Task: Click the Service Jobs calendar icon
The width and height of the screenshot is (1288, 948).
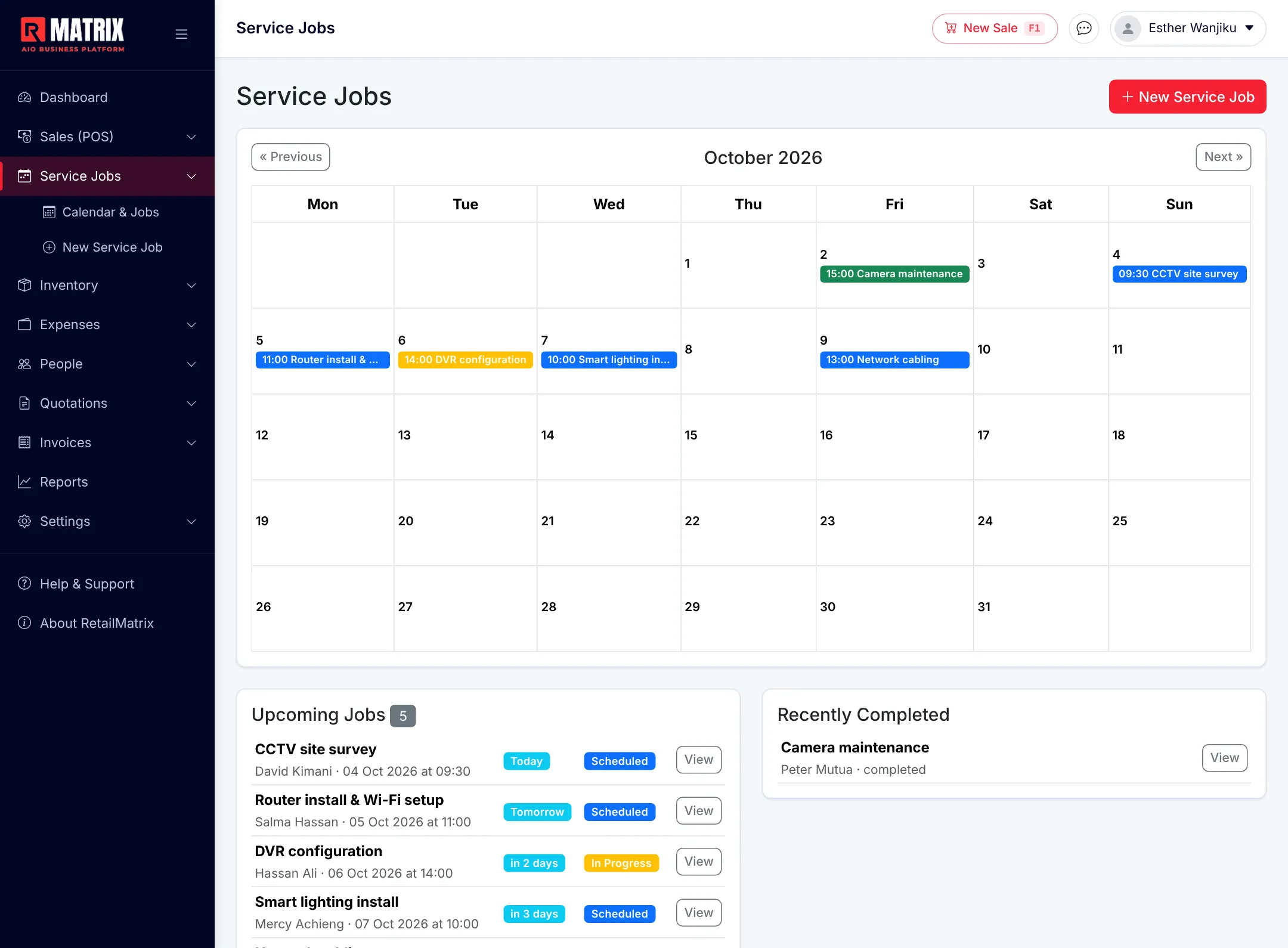Action: [x=24, y=176]
